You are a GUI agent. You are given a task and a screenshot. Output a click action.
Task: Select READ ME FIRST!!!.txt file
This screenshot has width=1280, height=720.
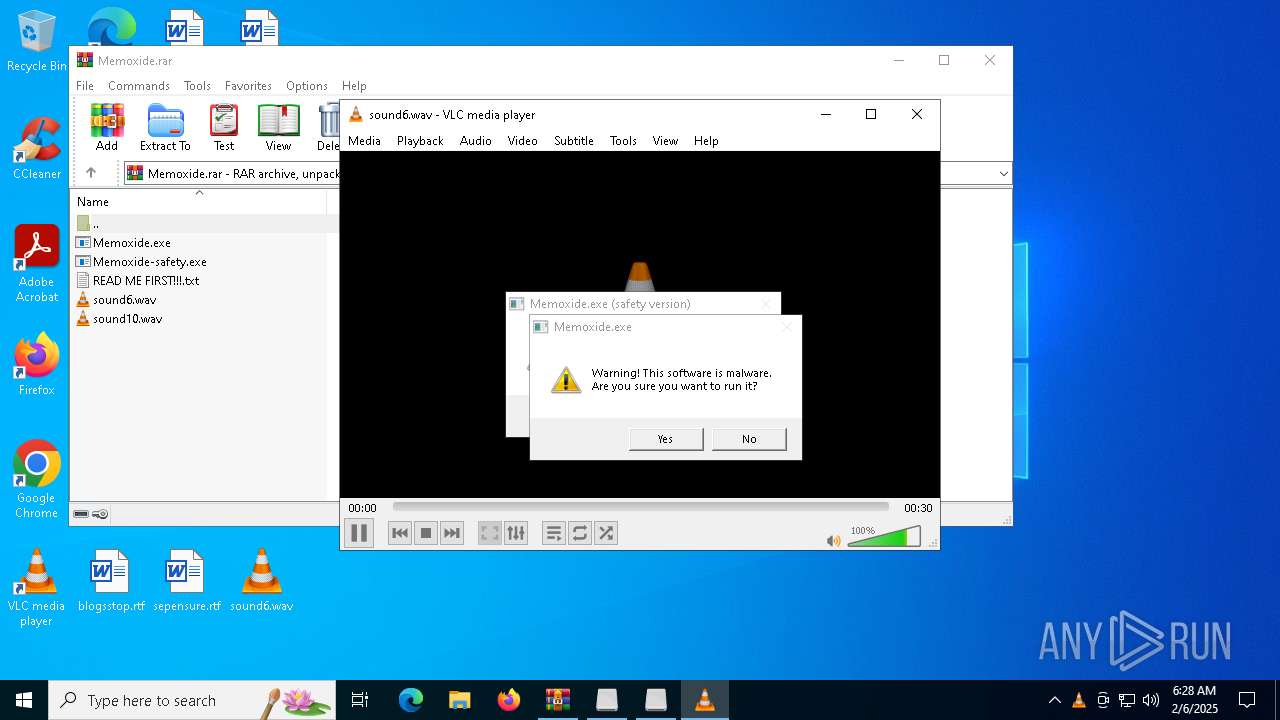point(145,281)
